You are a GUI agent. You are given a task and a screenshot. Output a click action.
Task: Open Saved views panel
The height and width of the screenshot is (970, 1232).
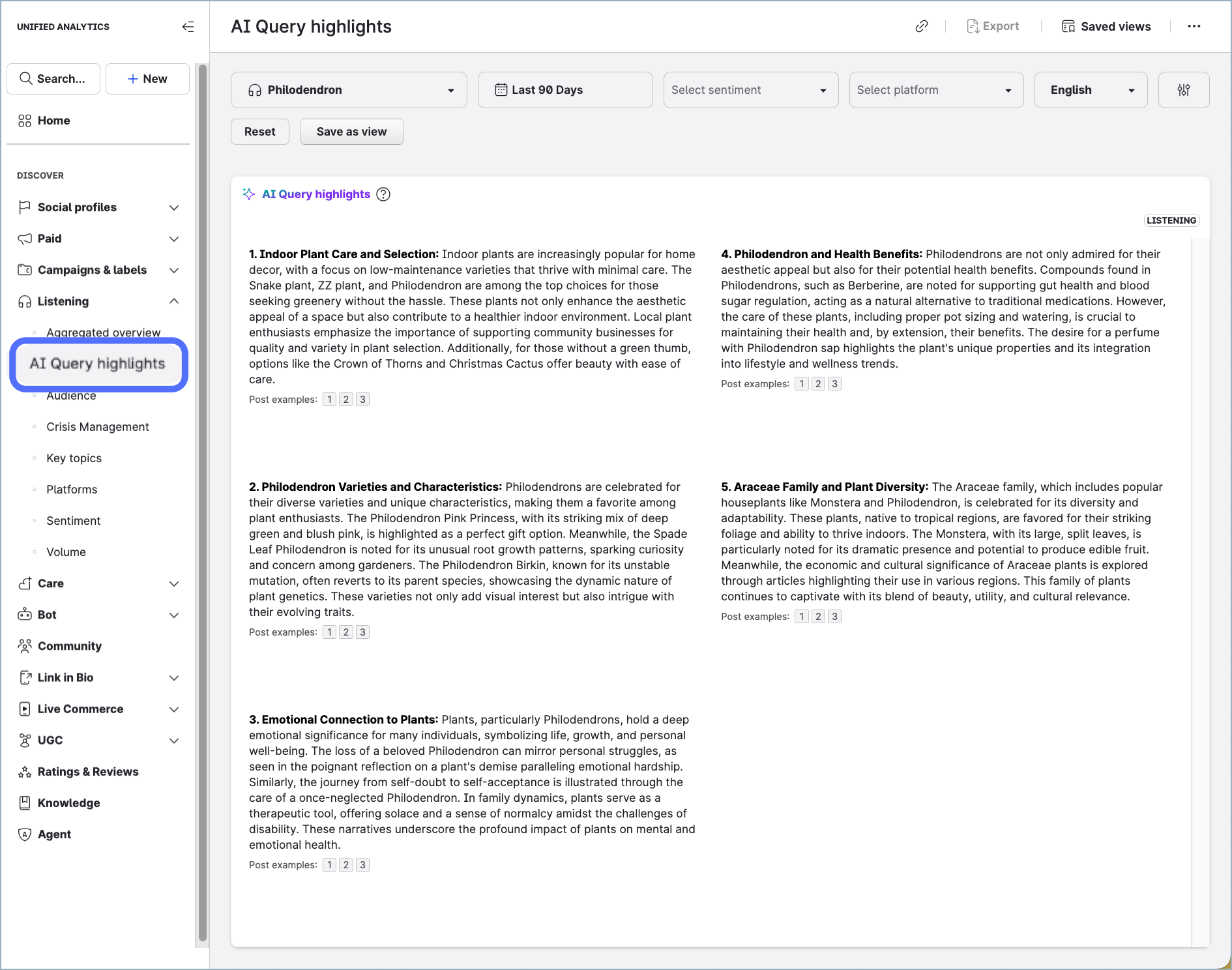pyautogui.click(x=1106, y=26)
